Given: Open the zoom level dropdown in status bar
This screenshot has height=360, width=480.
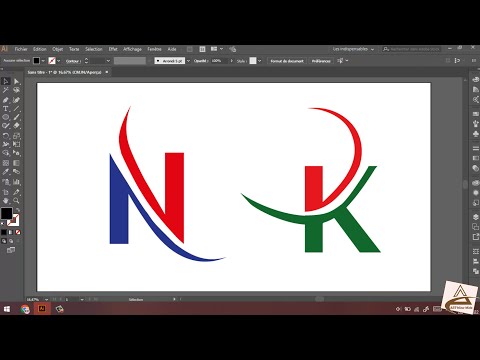Looking at the screenshot, I should (46, 299).
